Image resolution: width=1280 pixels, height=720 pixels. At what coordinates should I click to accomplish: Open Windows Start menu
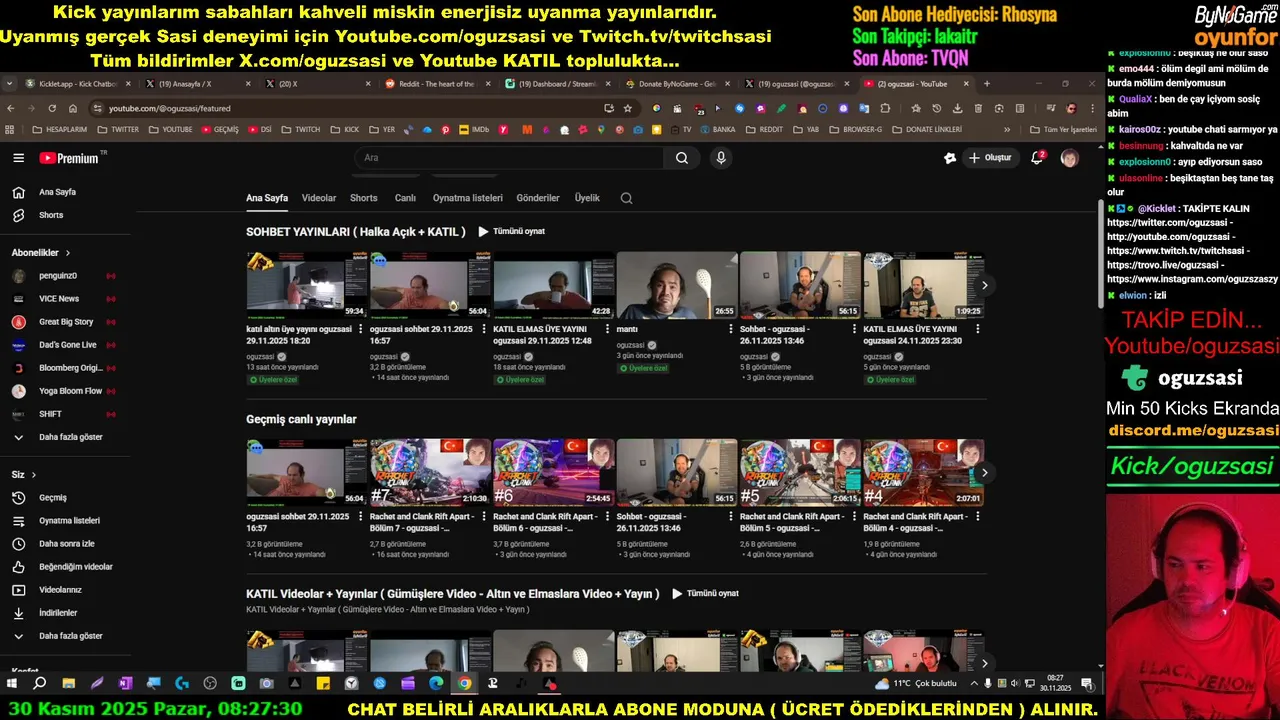click(x=12, y=684)
